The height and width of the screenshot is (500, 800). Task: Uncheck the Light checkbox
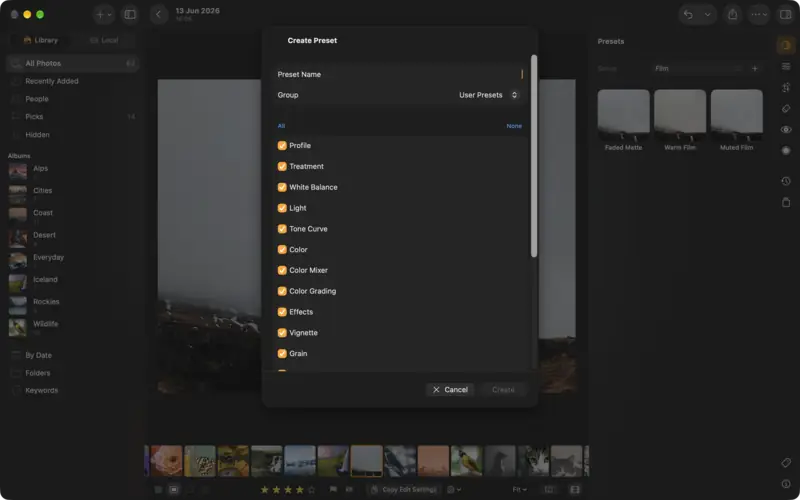[x=282, y=208]
